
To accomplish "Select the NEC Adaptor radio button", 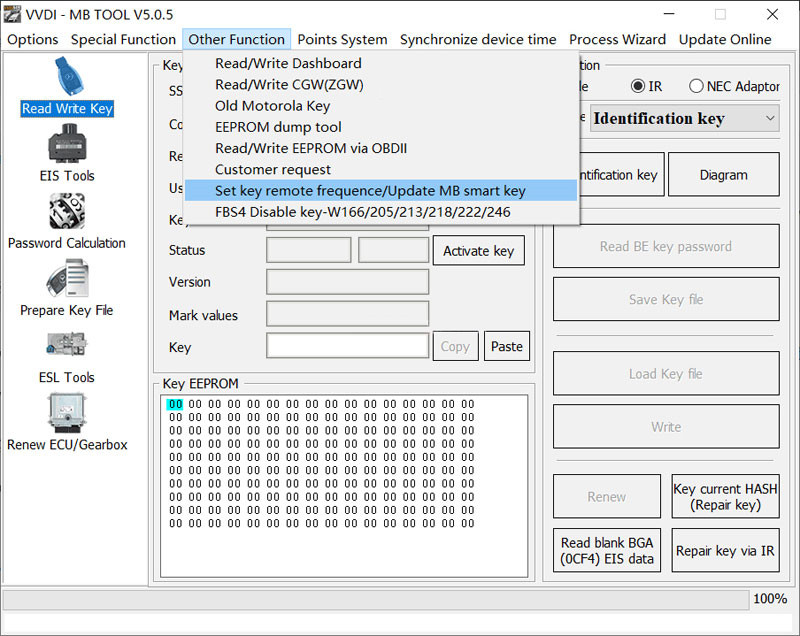I will (696, 86).
